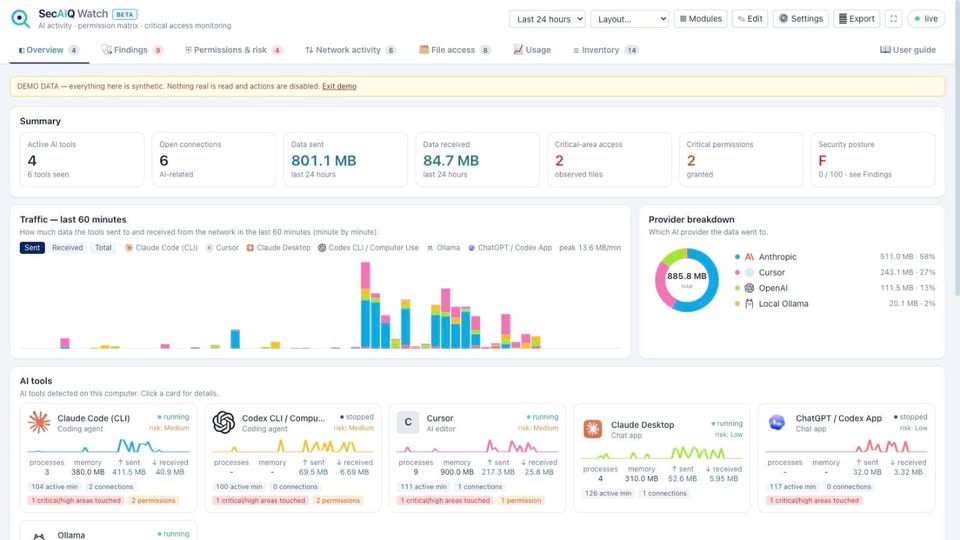960x540 pixels.
Task: Click '126 active min' on Claude Desktop card
Action: (608, 493)
